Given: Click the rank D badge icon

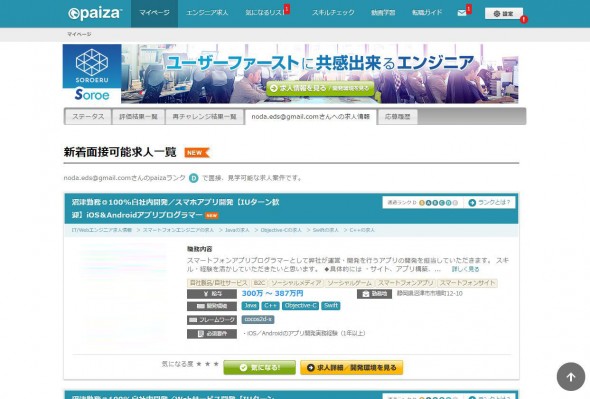Looking at the screenshot, I should click(193, 178).
